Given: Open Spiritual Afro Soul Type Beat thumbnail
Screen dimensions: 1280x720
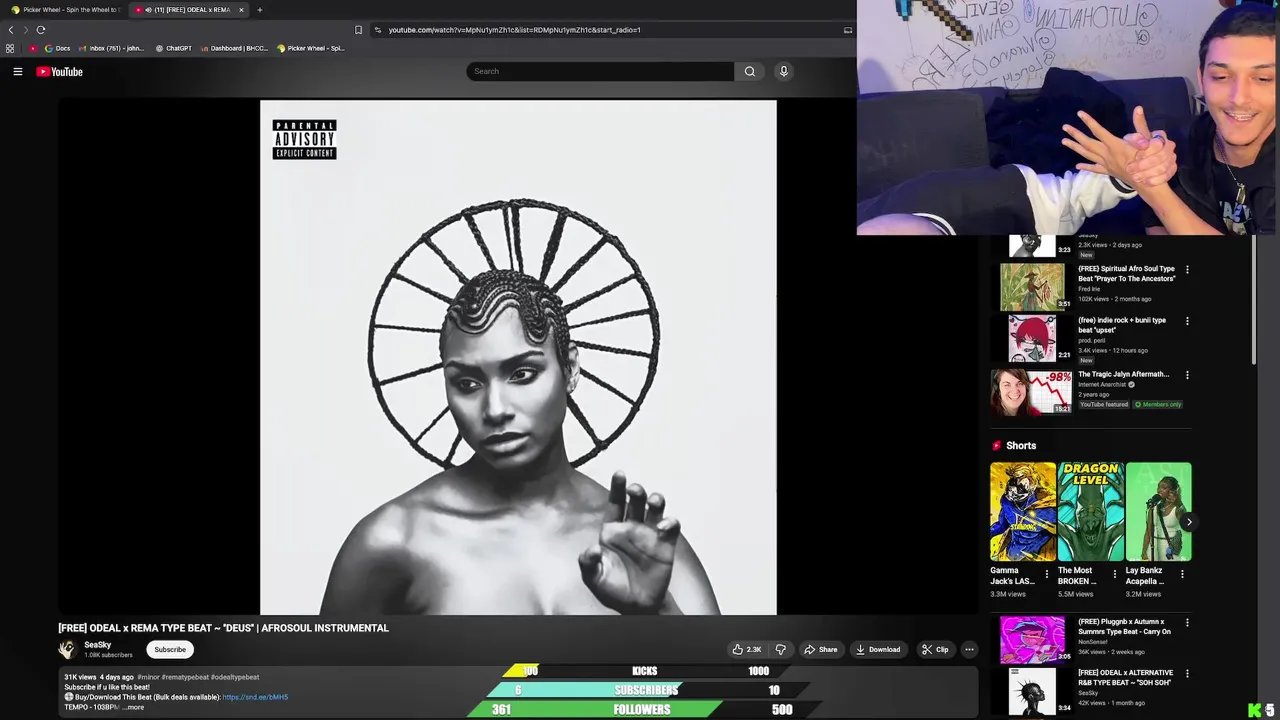Looking at the screenshot, I should click(1032, 287).
